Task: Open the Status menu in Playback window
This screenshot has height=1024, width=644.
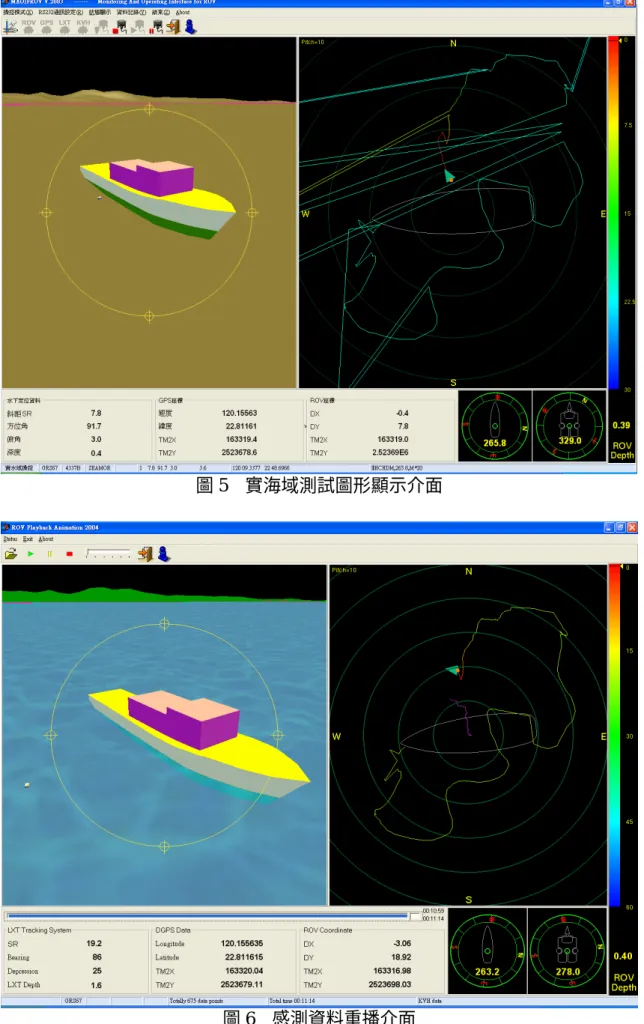Action: pyautogui.click(x=10, y=539)
